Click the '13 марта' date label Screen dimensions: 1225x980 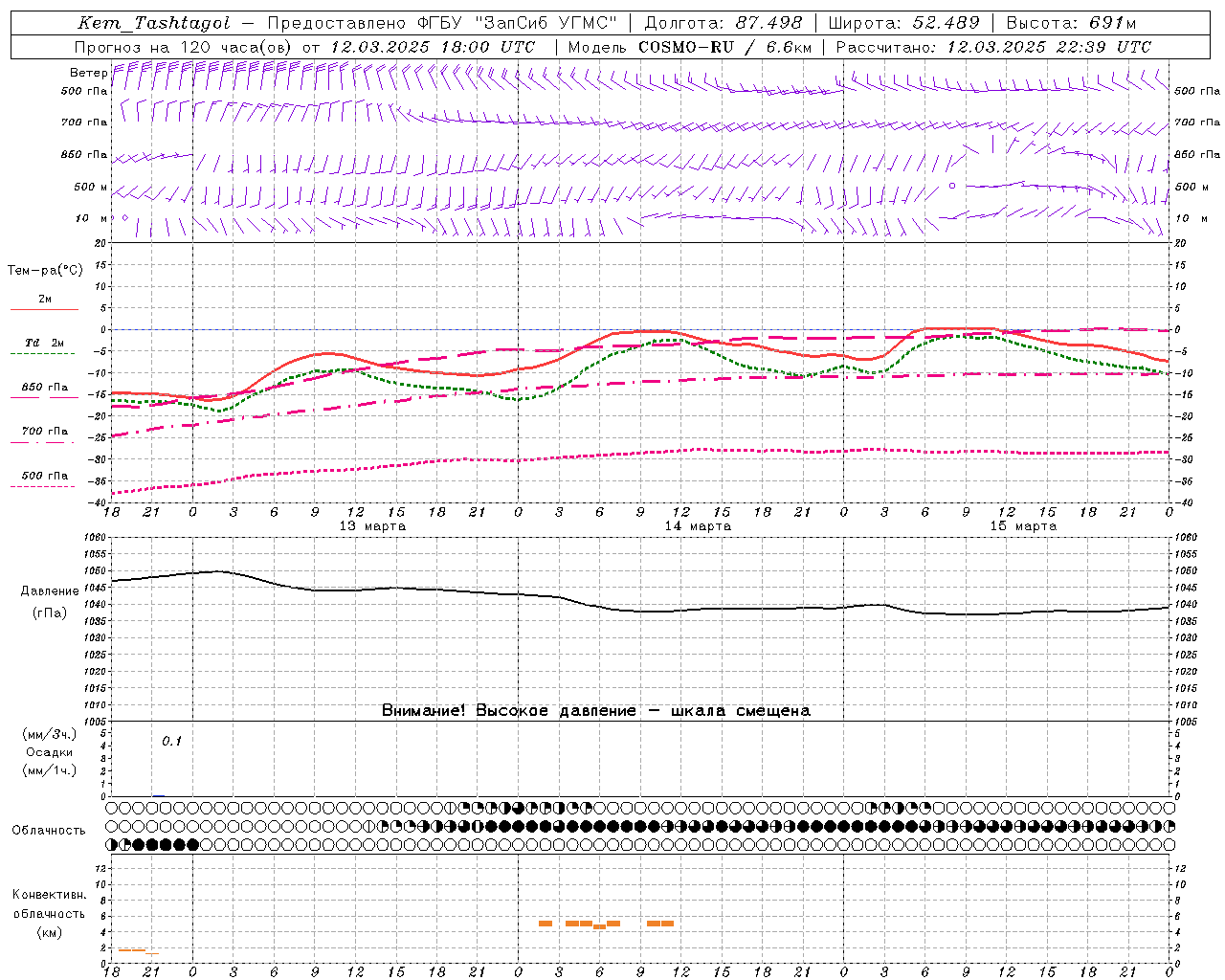[x=372, y=526]
